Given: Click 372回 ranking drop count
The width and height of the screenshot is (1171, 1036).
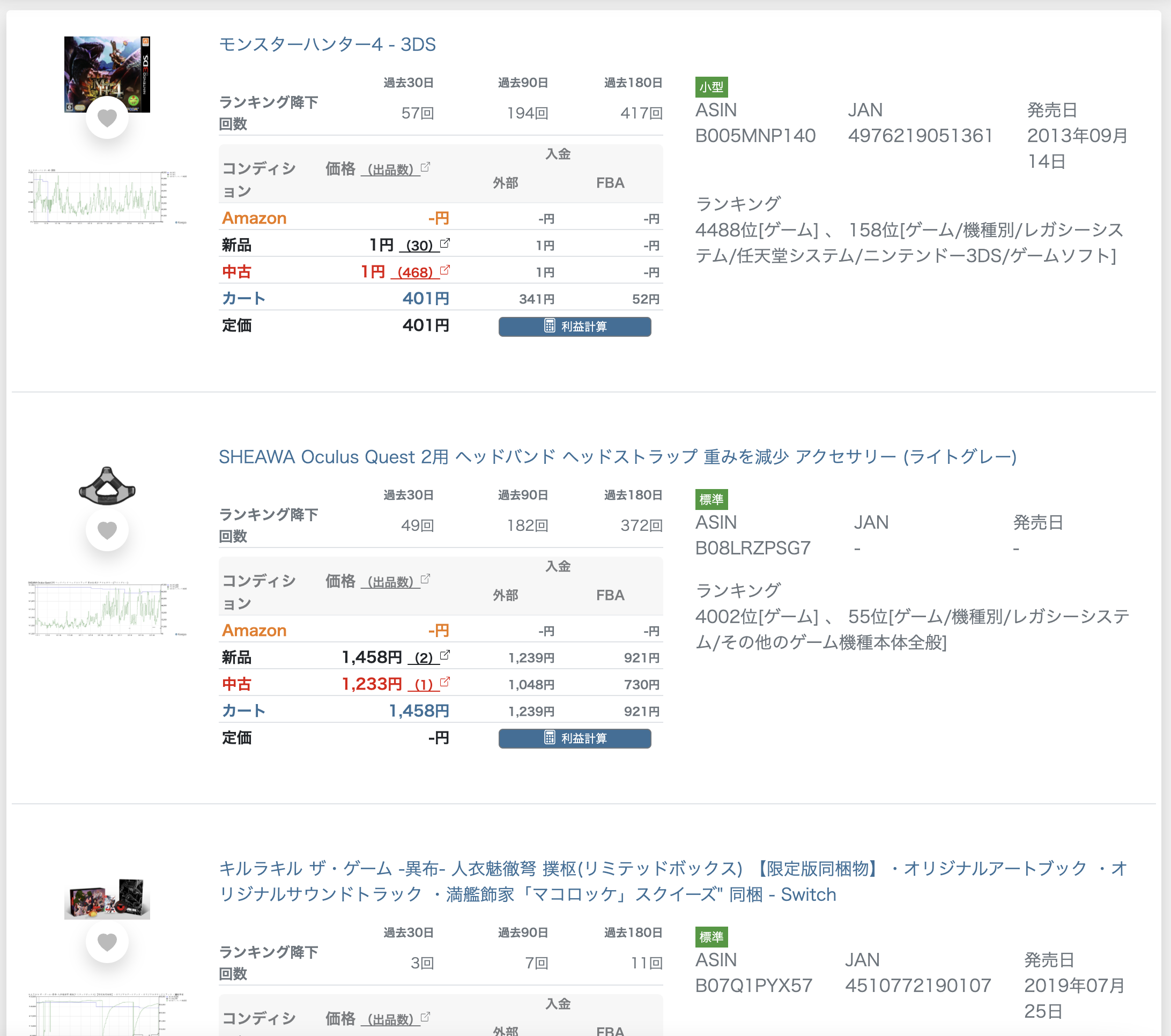Looking at the screenshot, I should click(641, 526).
